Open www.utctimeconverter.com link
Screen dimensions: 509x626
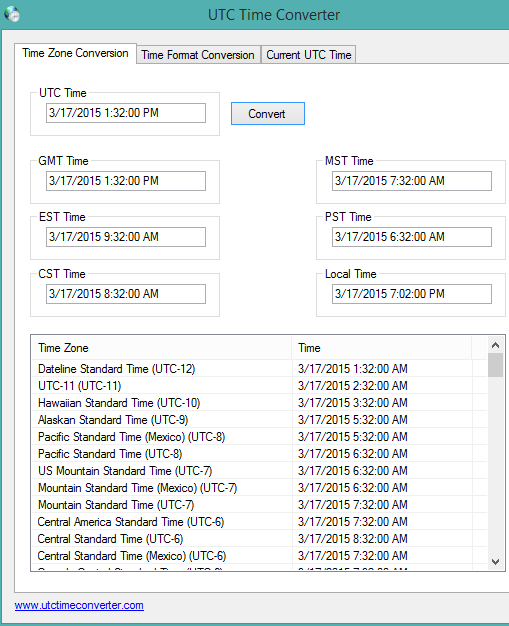point(79,605)
